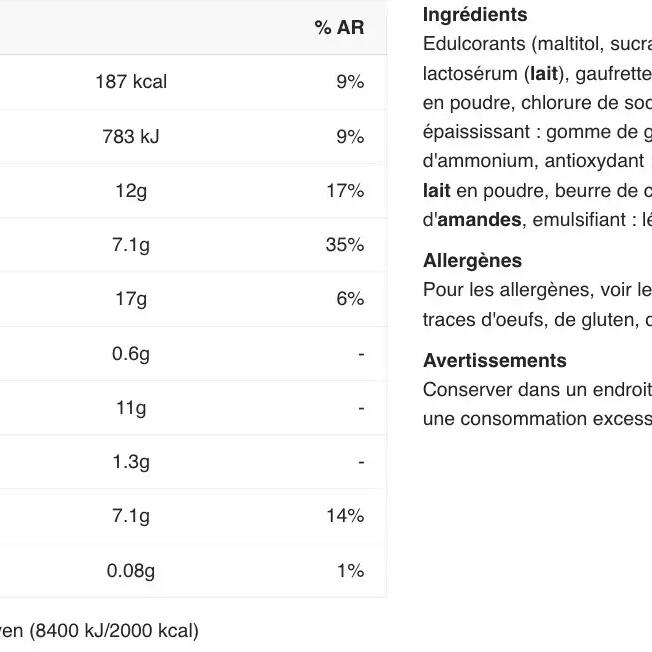Viewport: 652px width, 652px height.
Task: Click the % AR column header
Action: pyautogui.click(x=339, y=28)
